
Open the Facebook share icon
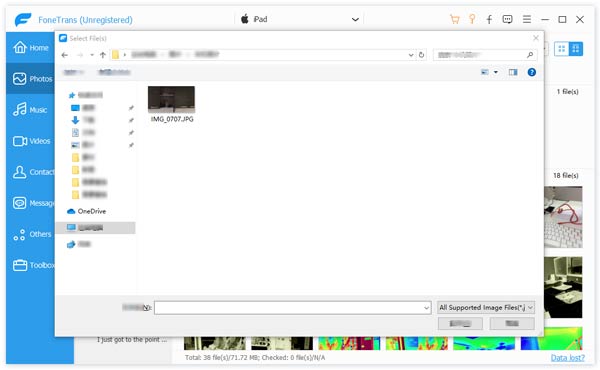pyautogui.click(x=489, y=19)
